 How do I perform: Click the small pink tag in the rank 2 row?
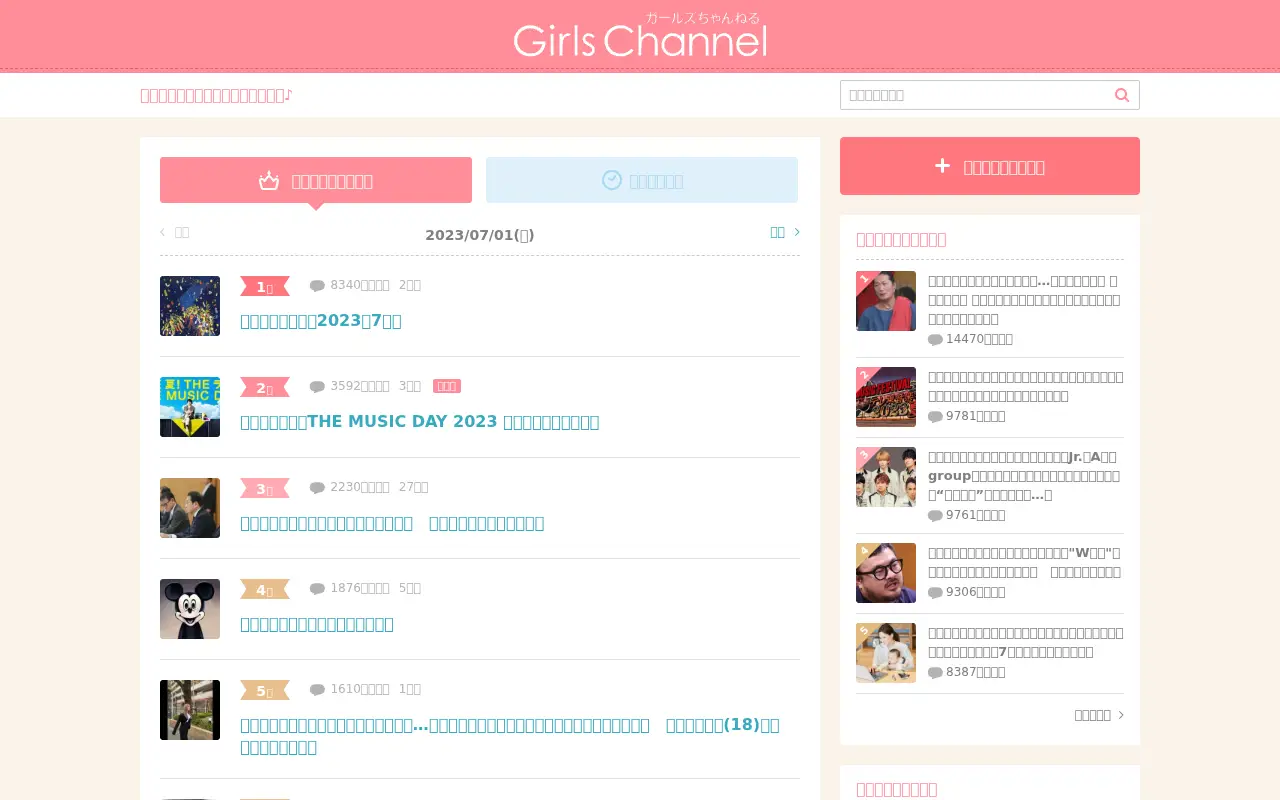[x=447, y=386]
